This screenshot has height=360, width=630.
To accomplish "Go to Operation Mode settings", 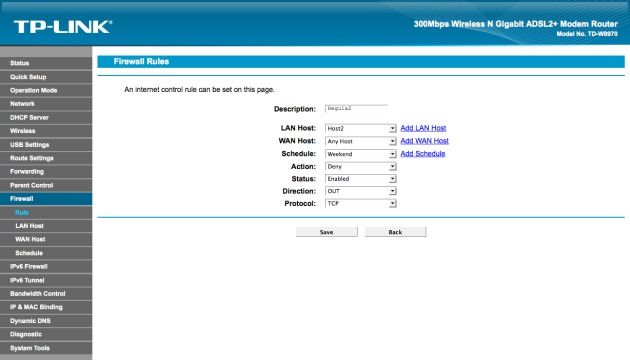I will coord(46,90).
